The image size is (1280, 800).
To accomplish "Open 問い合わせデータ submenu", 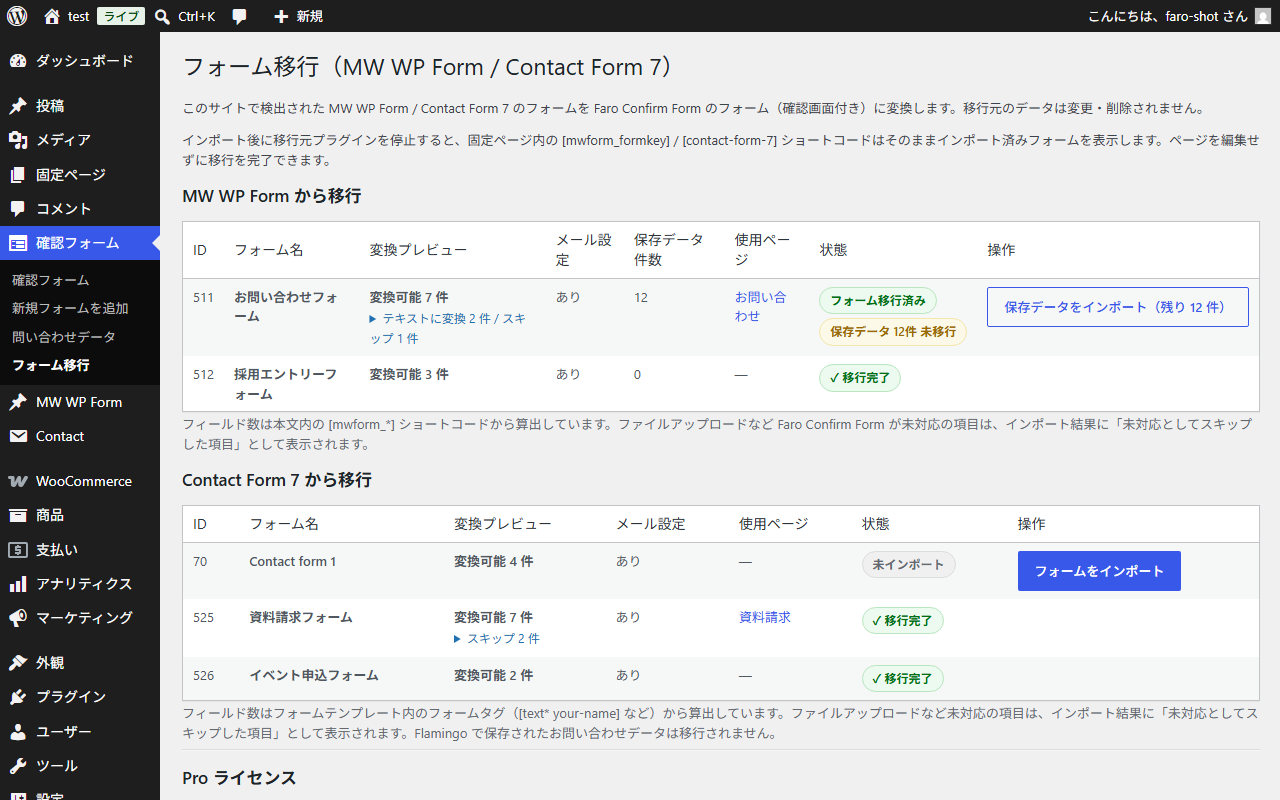I will (64, 337).
